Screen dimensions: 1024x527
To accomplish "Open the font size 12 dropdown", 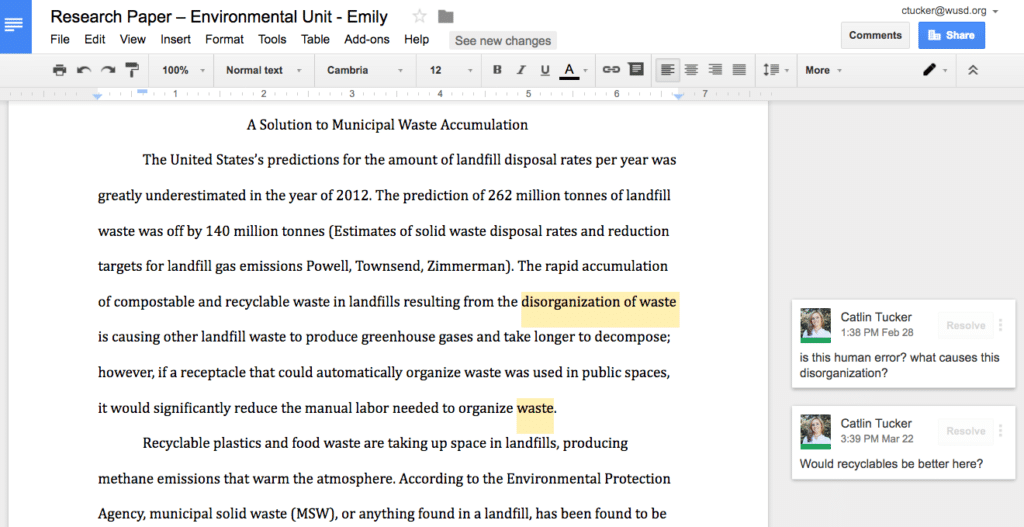I will coord(451,70).
